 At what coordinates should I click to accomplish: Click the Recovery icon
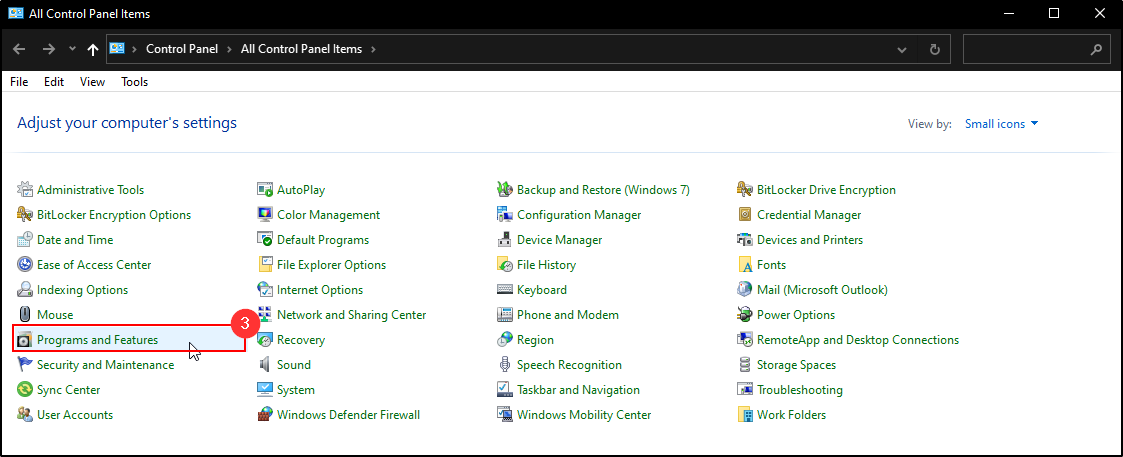pos(265,340)
